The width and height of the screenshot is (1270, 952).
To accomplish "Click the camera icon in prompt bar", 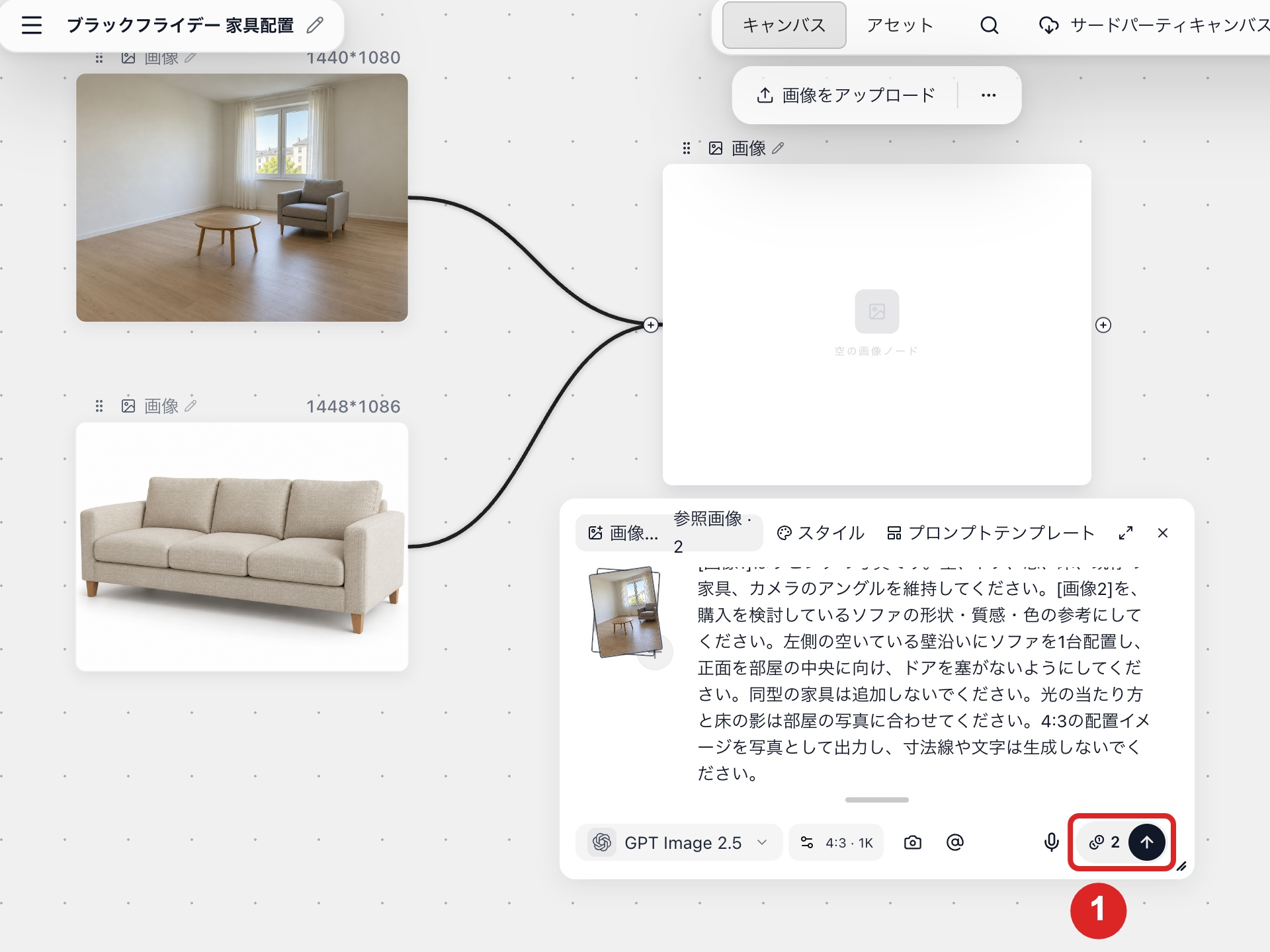I will (913, 842).
